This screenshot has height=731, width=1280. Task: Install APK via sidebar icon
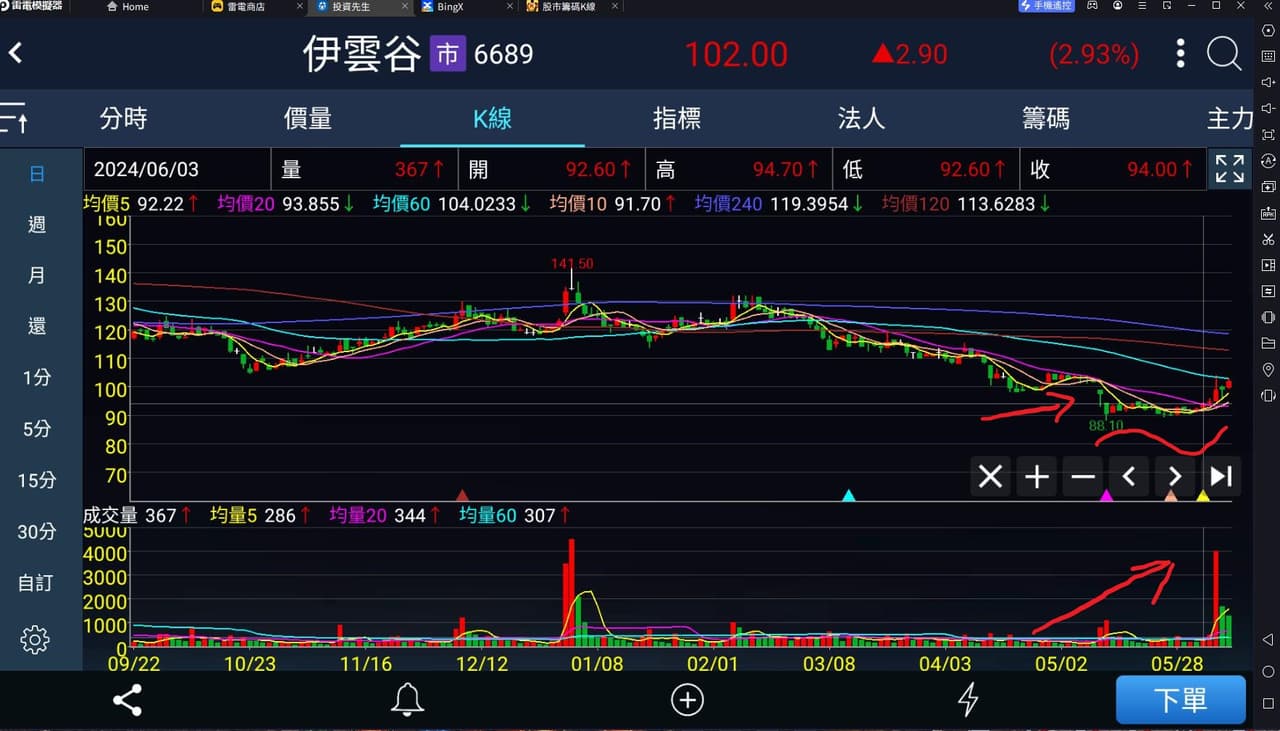[1268, 213]
